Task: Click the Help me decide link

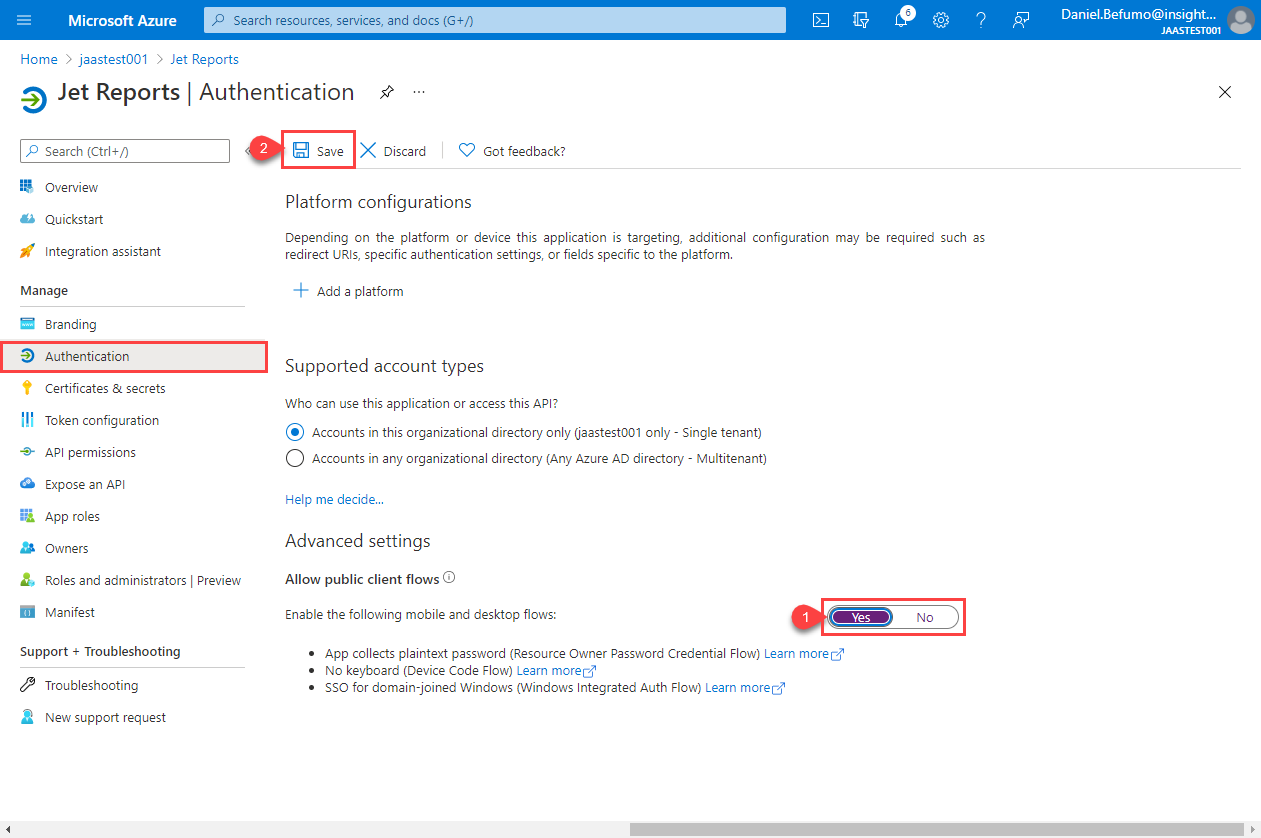Action: click(x=334, y=499)
